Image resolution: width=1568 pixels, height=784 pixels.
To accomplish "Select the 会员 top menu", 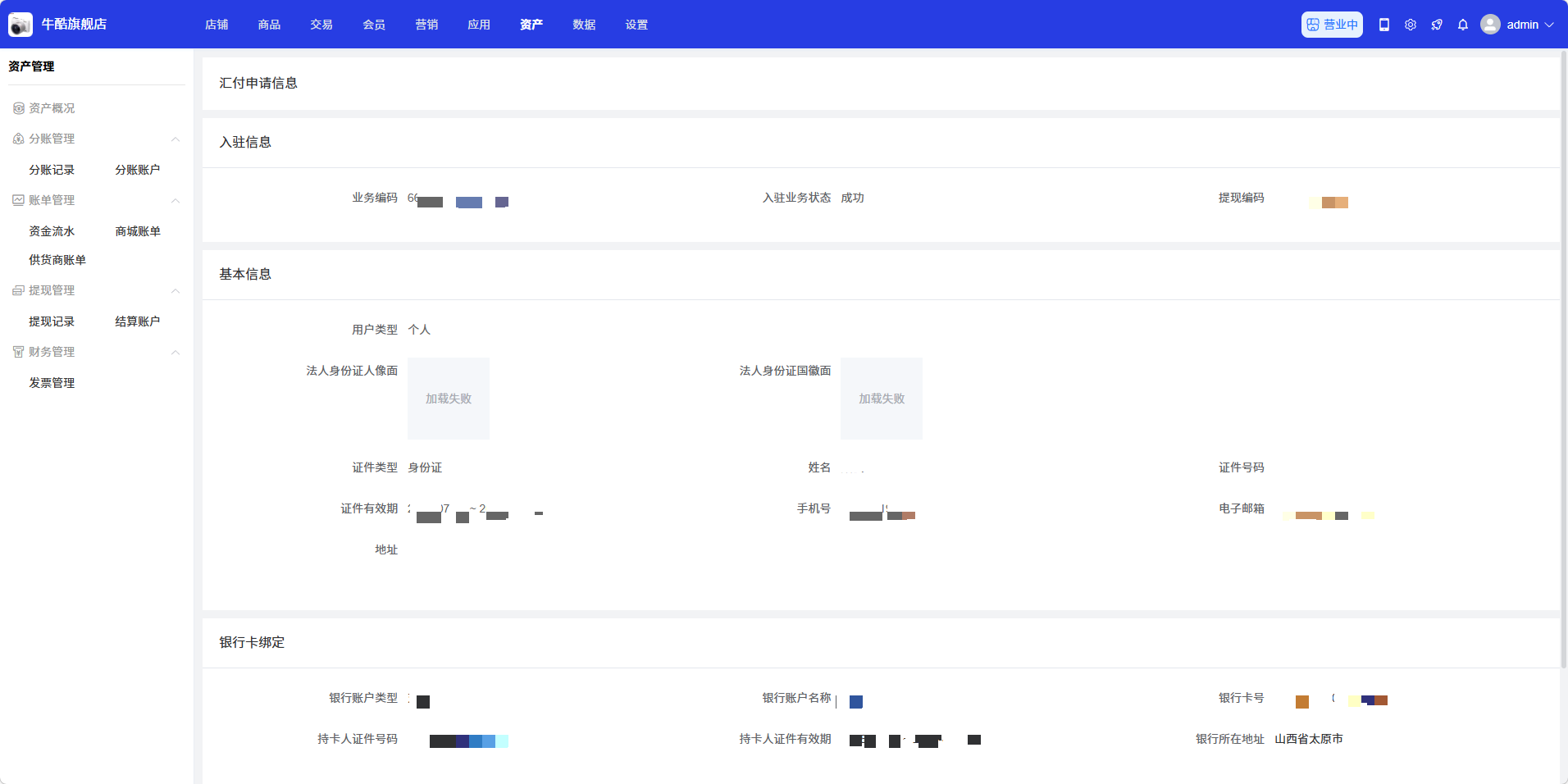I will (374, 25).
